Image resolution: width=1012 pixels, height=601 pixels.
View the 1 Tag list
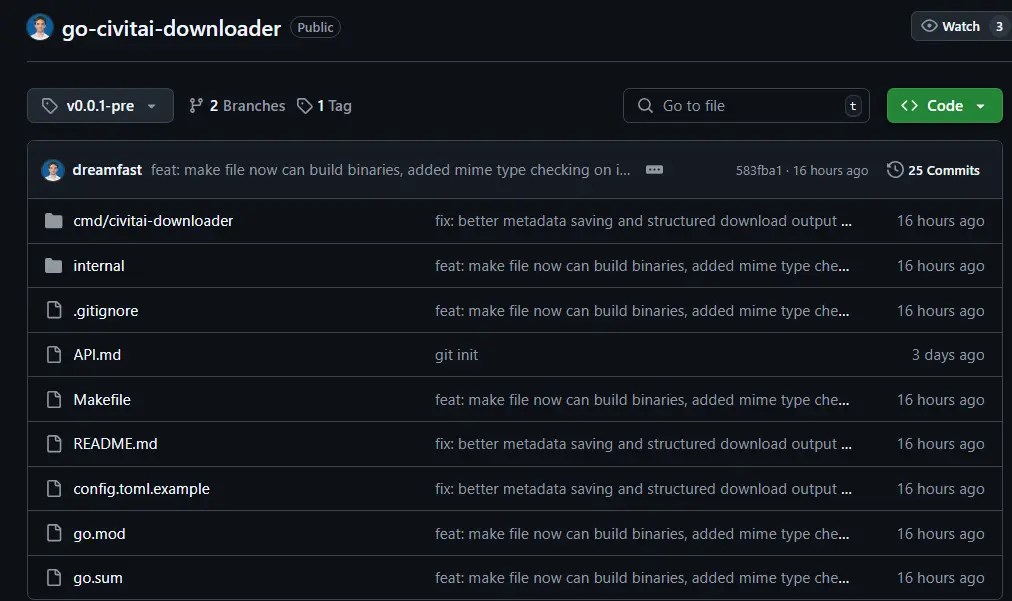pos(325,106)
